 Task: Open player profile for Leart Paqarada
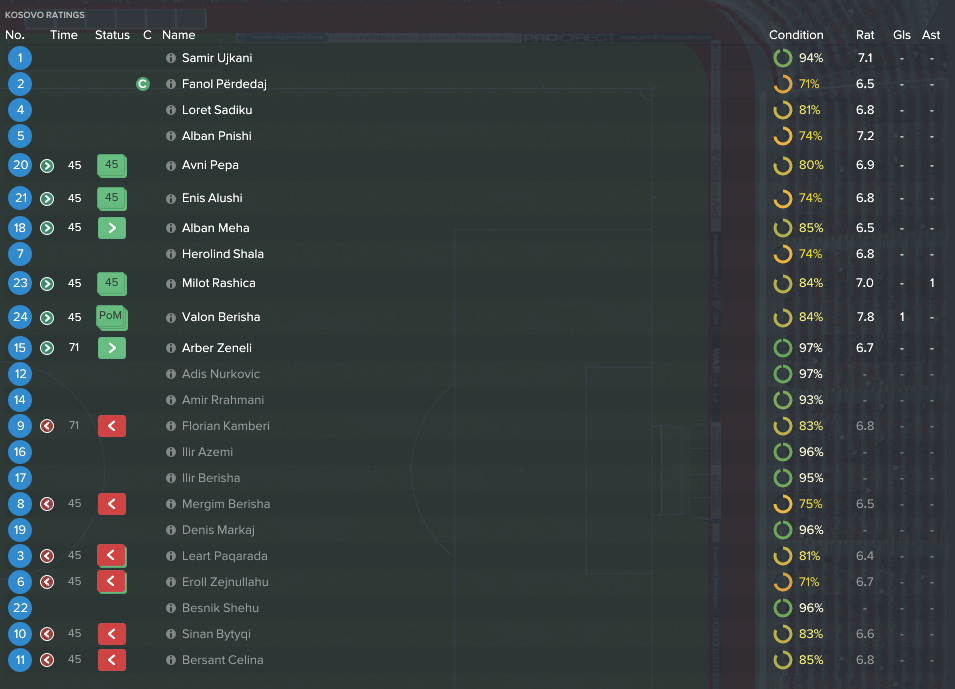coord(225,556)
